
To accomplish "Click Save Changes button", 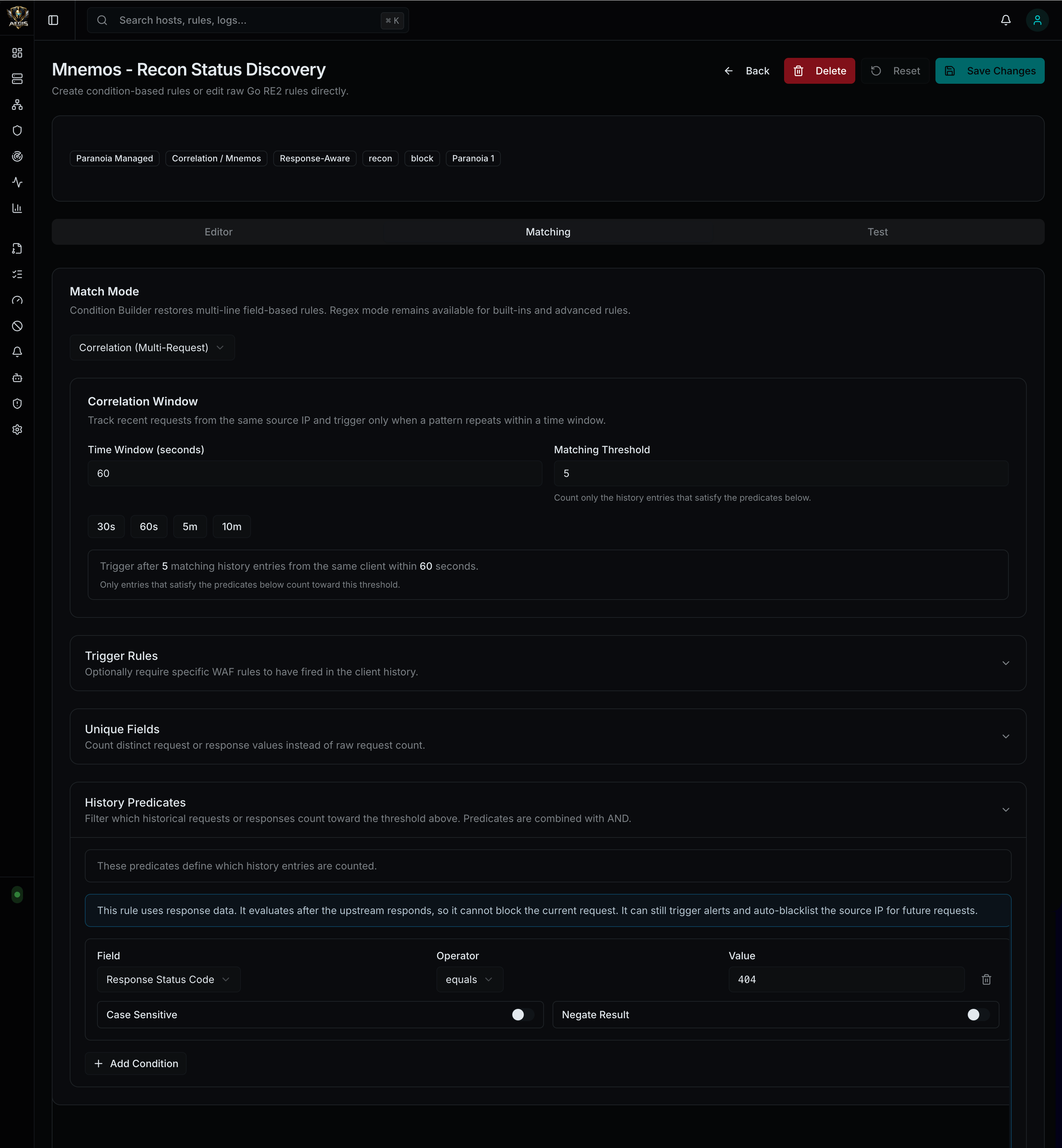I will point(990,71).
